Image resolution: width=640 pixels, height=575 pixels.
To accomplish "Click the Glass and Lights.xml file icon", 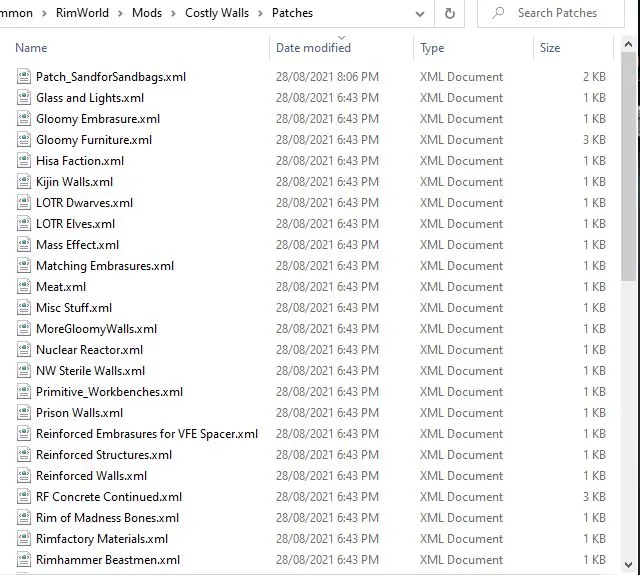I will [x=25, y=98].
